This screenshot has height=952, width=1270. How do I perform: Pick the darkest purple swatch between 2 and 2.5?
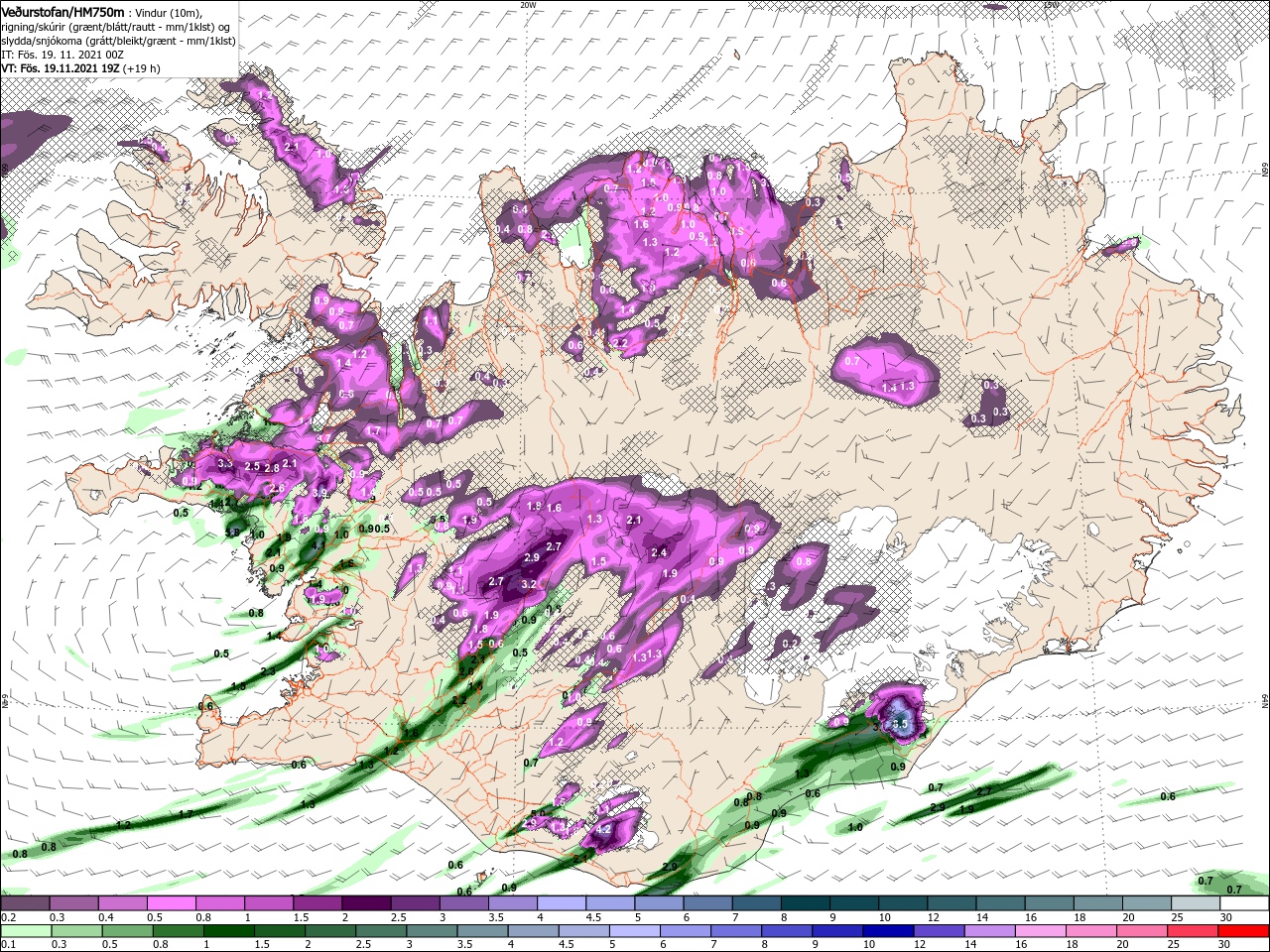[x=366, y=902]
